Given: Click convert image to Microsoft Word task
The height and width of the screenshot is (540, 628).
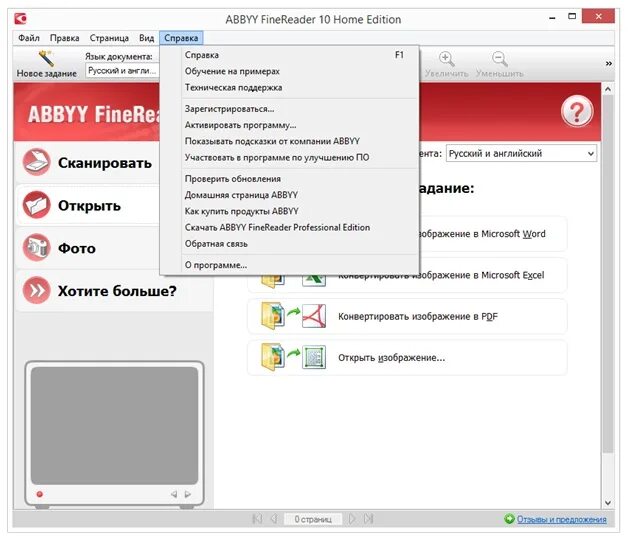Looking at the screenshot, I should pos(493,234).
